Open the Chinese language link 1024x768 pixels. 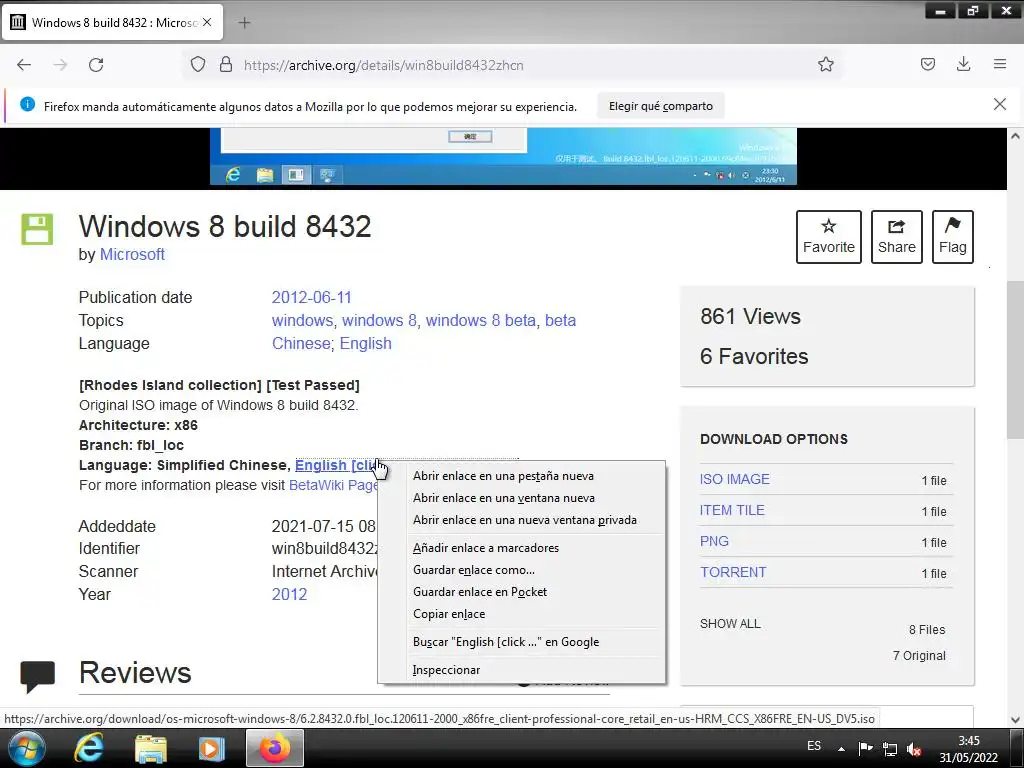click(x=300, y=344)
